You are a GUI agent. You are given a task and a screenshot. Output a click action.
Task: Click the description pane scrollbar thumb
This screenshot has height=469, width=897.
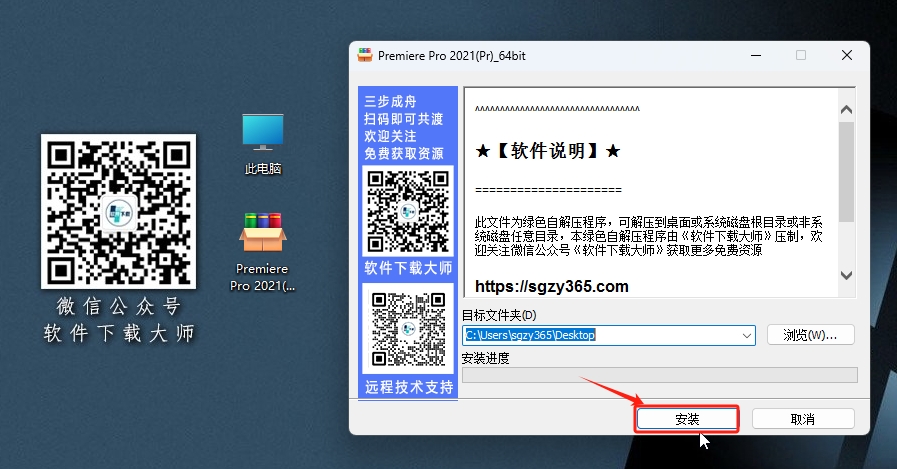(847, 172)
